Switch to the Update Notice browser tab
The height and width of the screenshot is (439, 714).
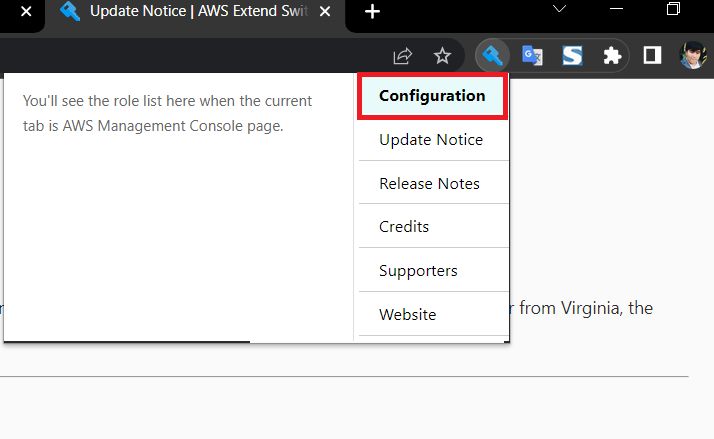200,12
